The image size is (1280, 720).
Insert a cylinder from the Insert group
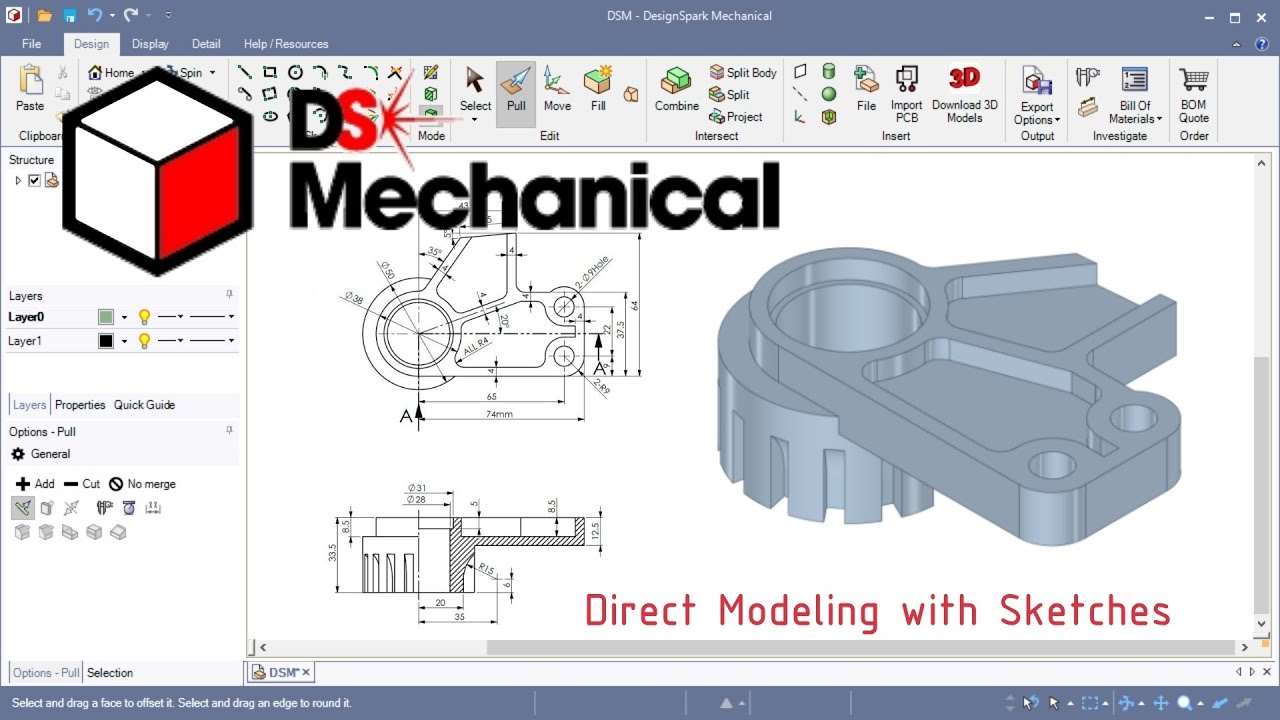pos(829,72)
